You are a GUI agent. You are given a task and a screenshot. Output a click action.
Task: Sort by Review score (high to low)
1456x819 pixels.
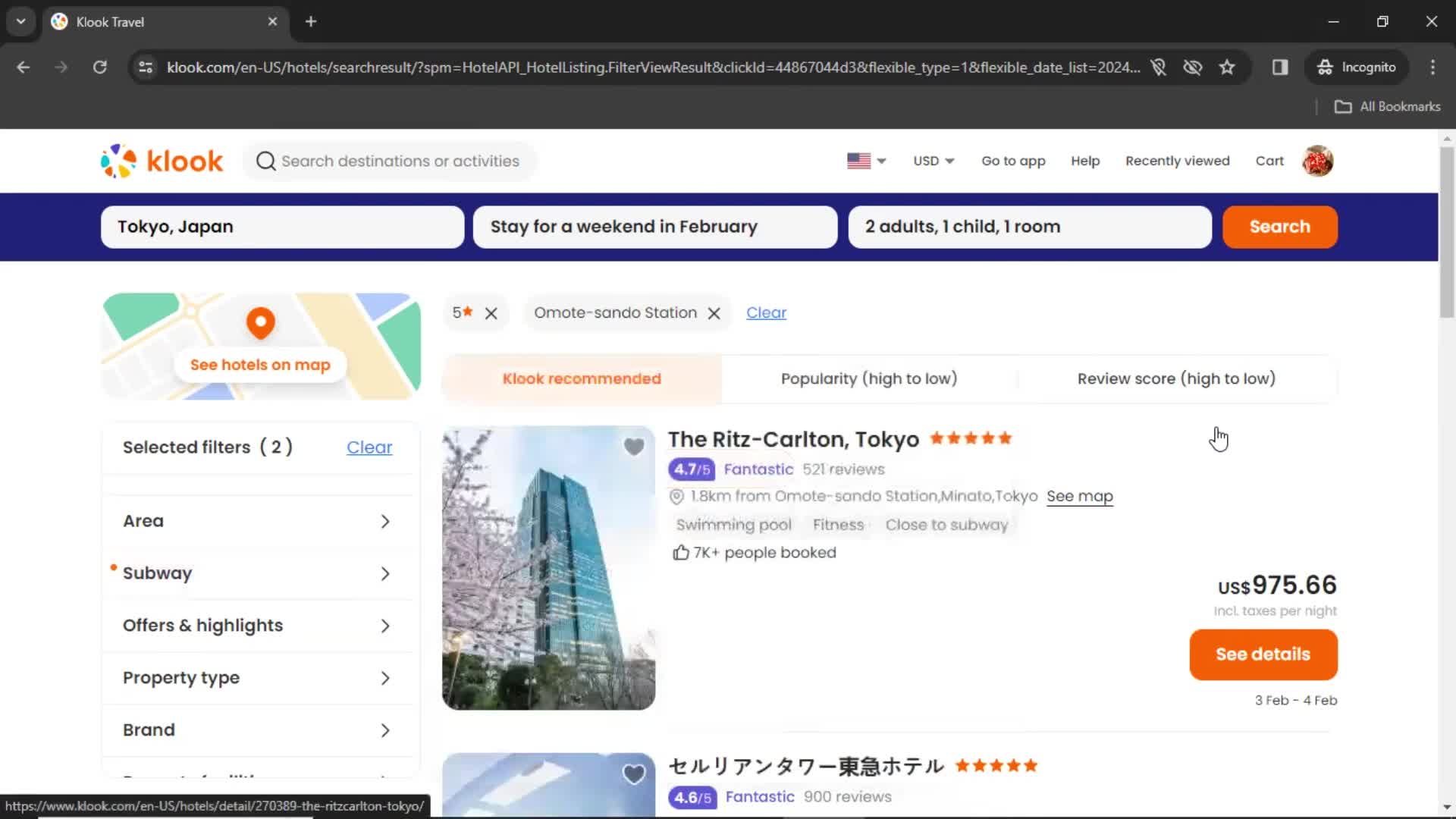pyautogui.click(x=1176, y=378)
